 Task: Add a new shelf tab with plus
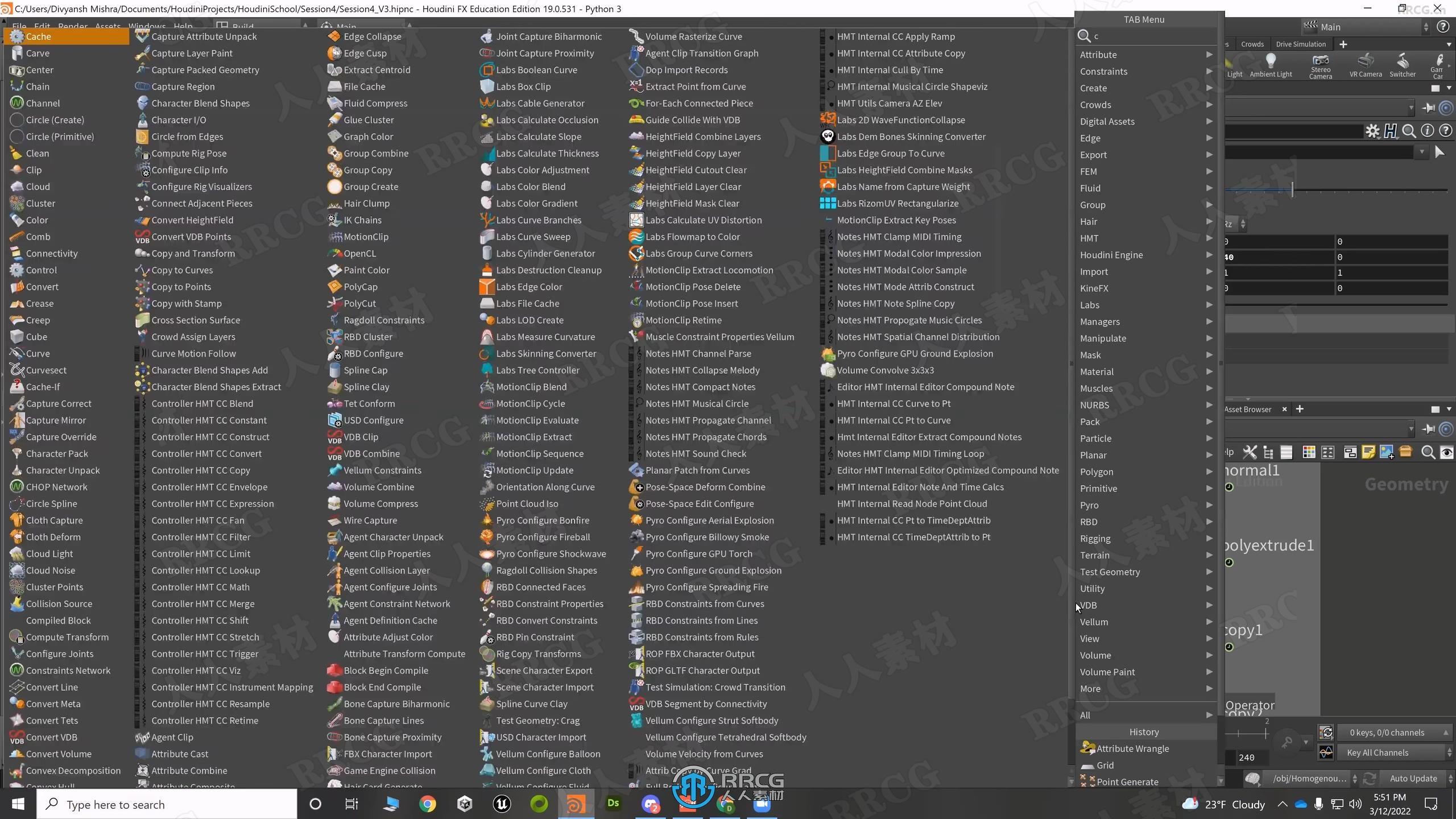click(1343, 44)
